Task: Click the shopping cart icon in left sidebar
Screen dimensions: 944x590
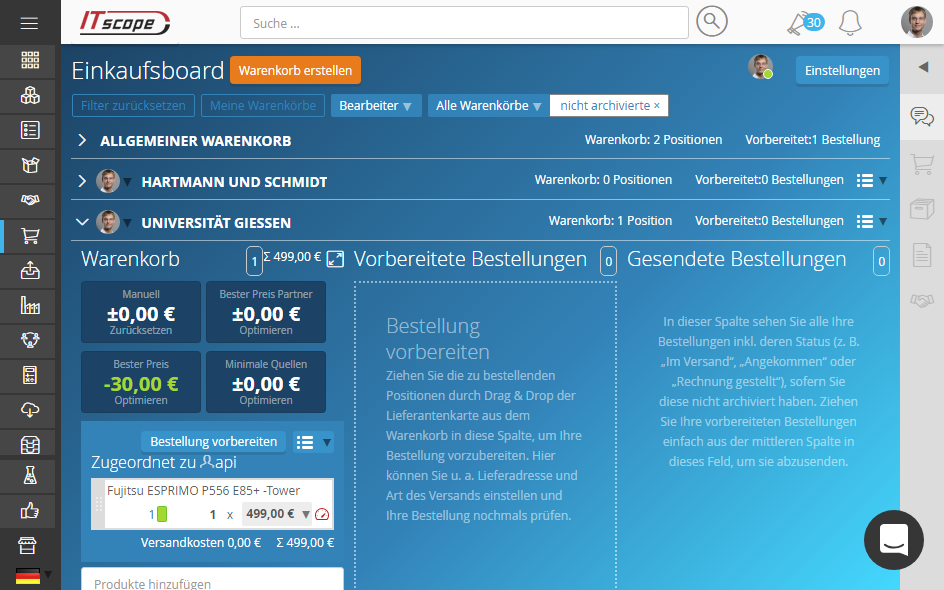Action: coord(30,236)
